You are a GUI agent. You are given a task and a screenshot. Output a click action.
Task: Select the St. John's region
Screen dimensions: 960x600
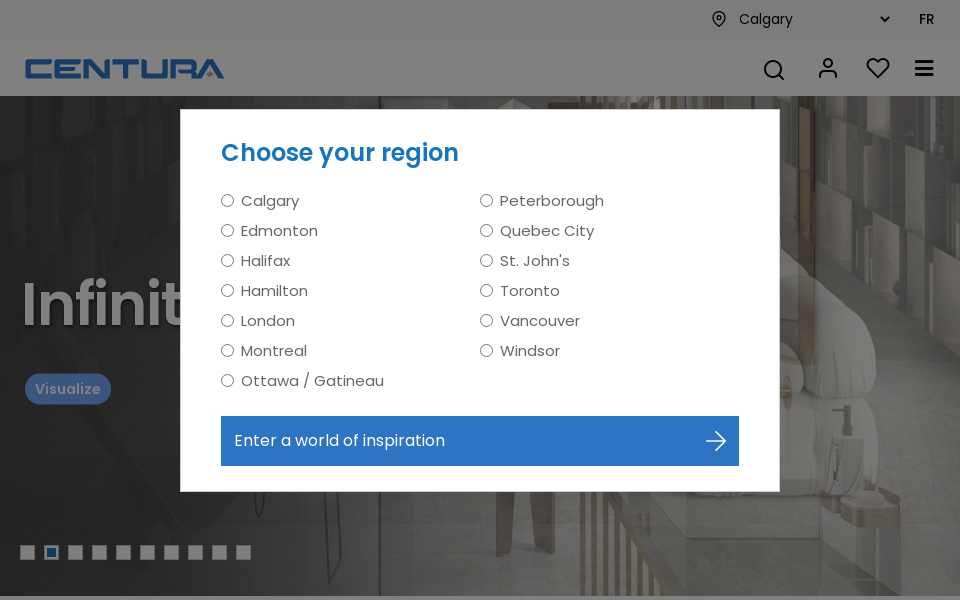point(486,260)
